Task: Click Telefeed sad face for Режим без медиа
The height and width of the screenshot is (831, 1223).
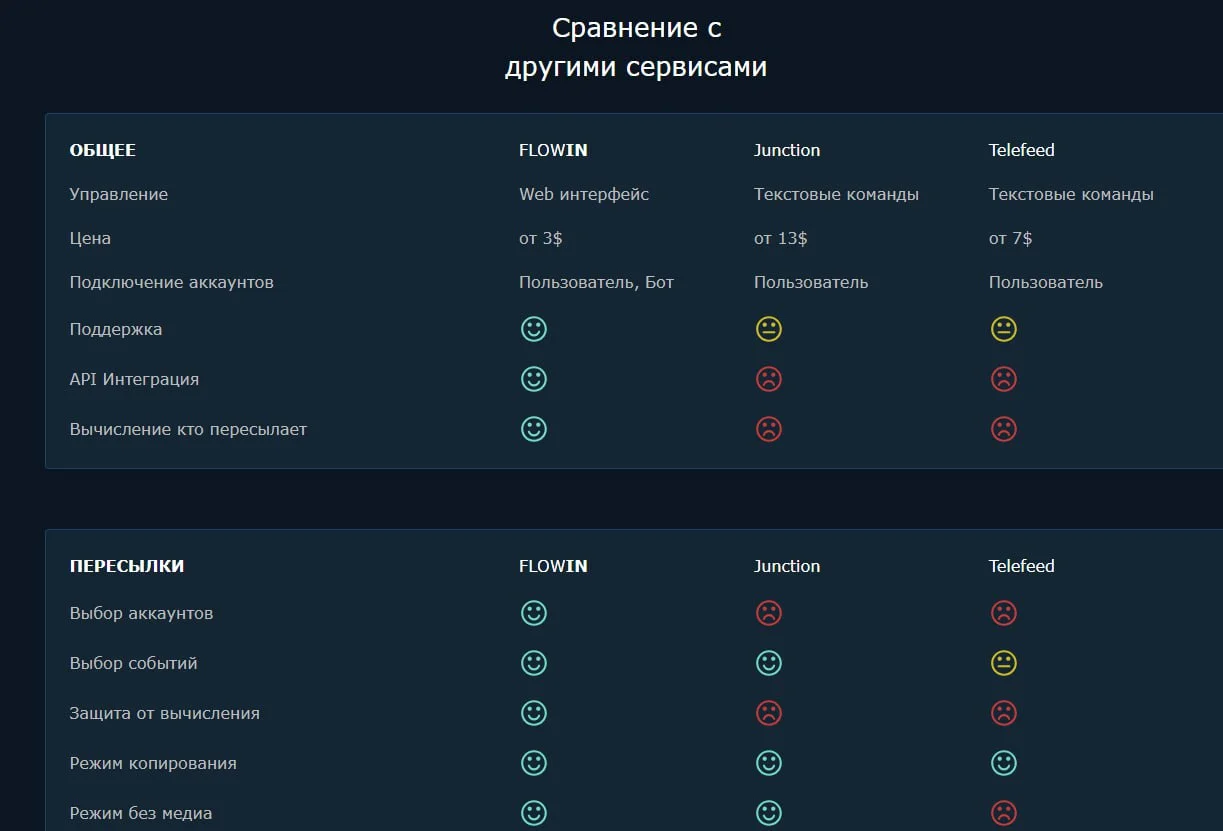Action: click(1003, 812)
